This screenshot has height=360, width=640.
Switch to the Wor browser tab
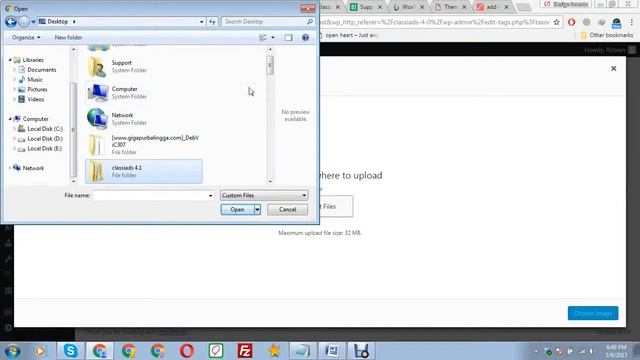tap(409, 7)
